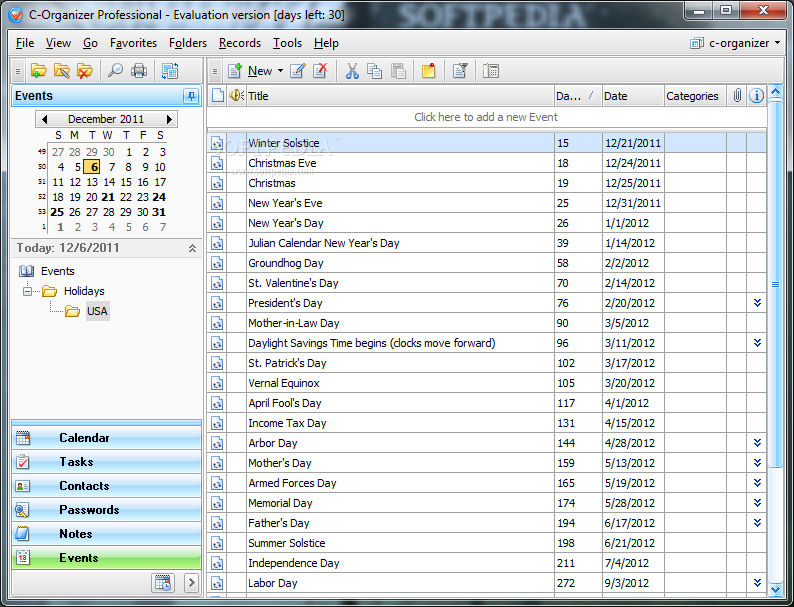The height and width of the screenshot is (607, 794).
Task: Open the View menu
Action: point(58,43)
